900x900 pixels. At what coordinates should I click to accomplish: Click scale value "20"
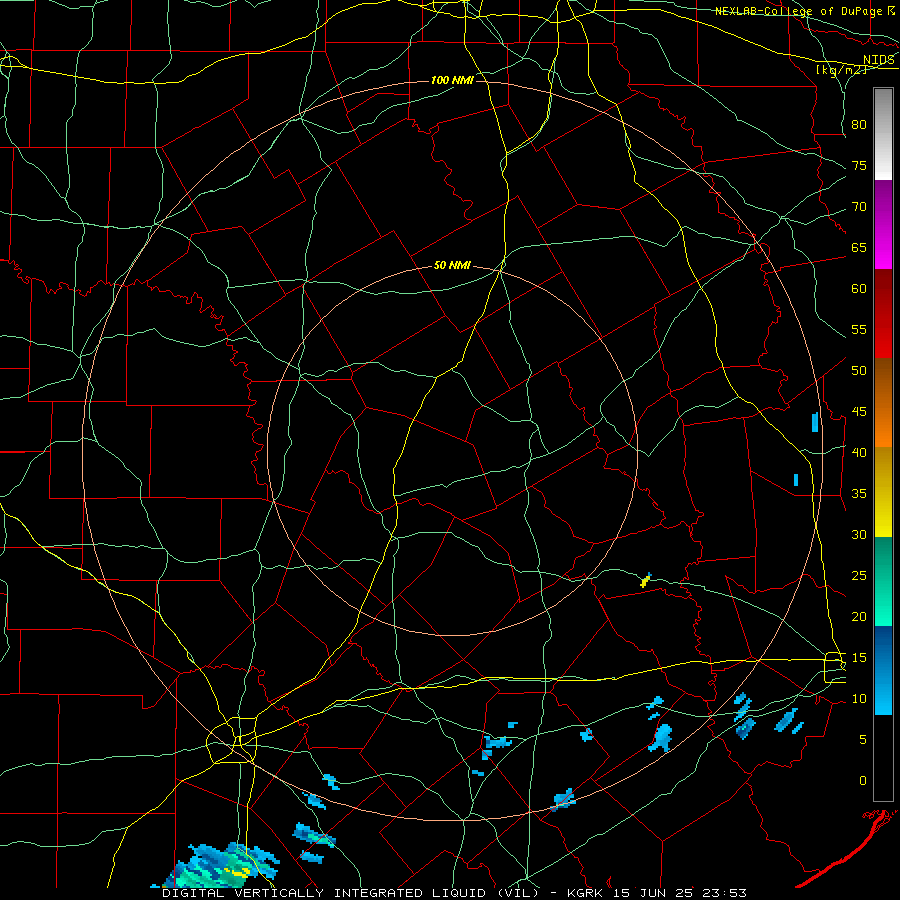(859, 617)
